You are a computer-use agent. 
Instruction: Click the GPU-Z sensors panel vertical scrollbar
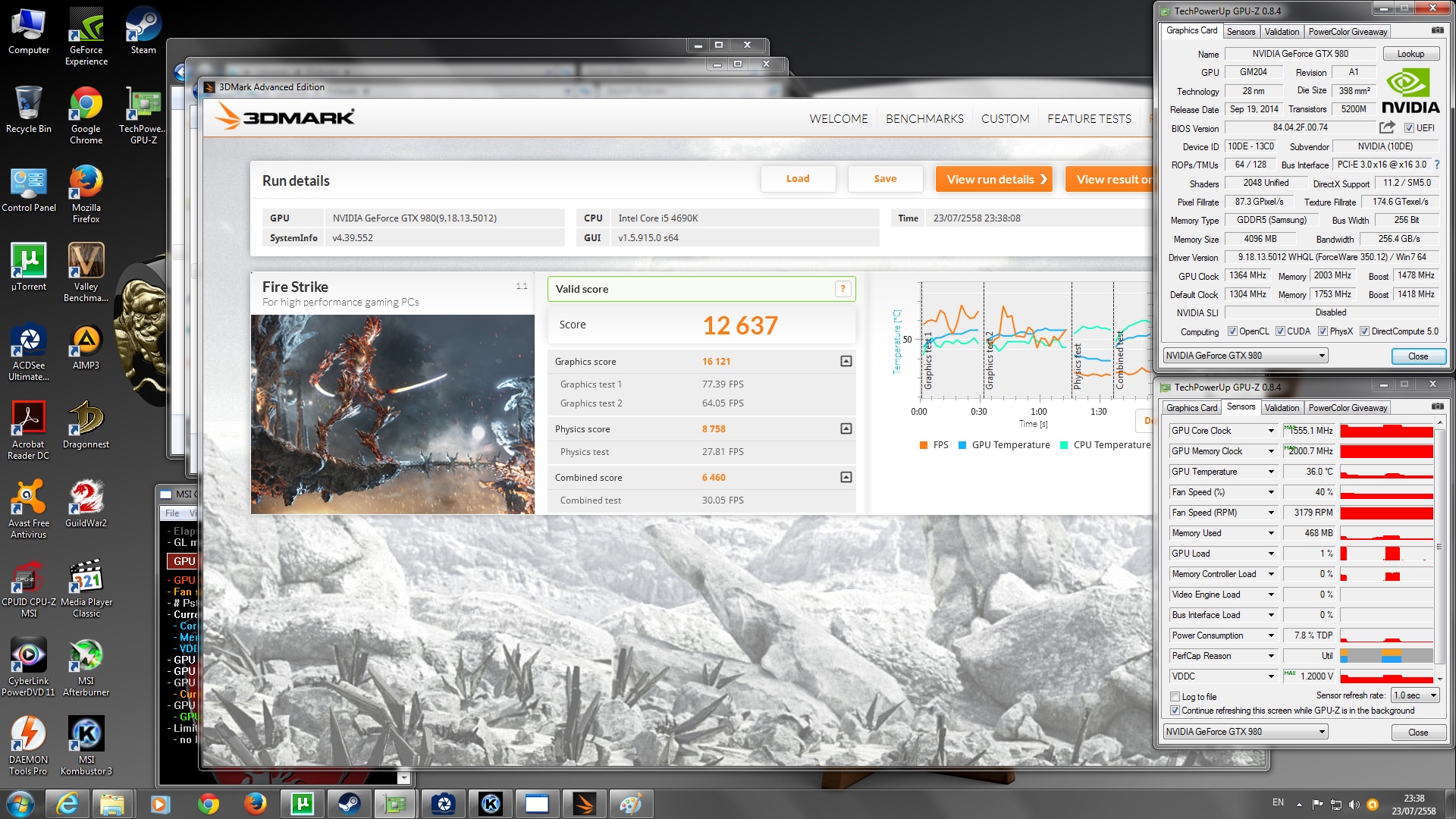point(1439,546)
